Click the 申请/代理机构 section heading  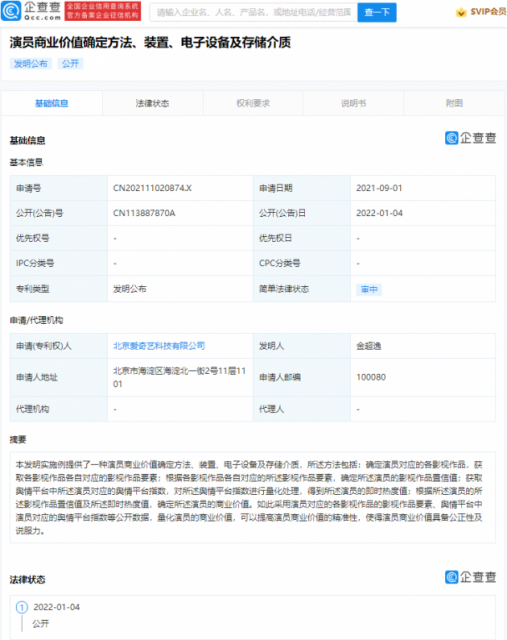tap(36, 320)
